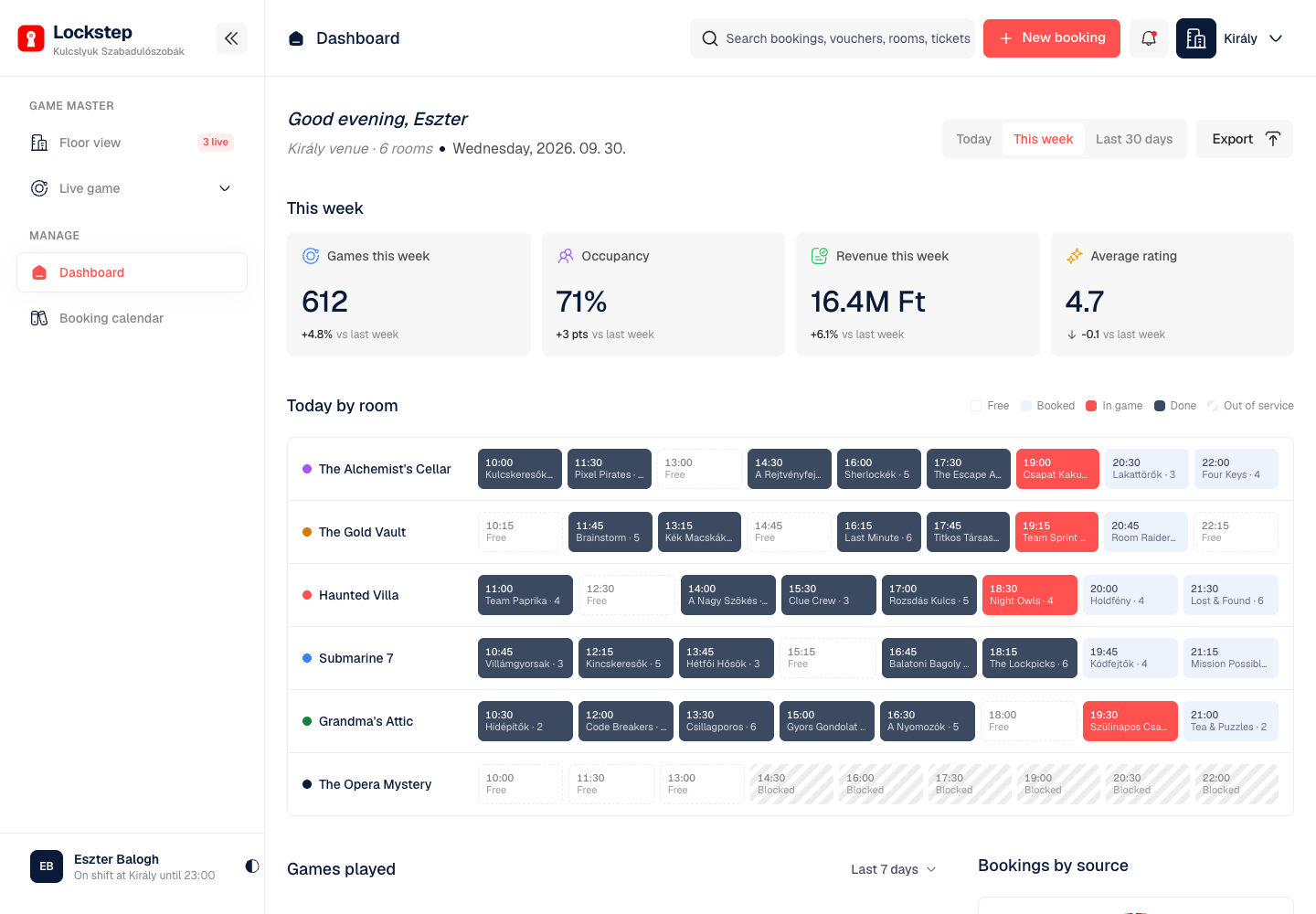Click the Done dark legend swatch

tap(1160, 406)
